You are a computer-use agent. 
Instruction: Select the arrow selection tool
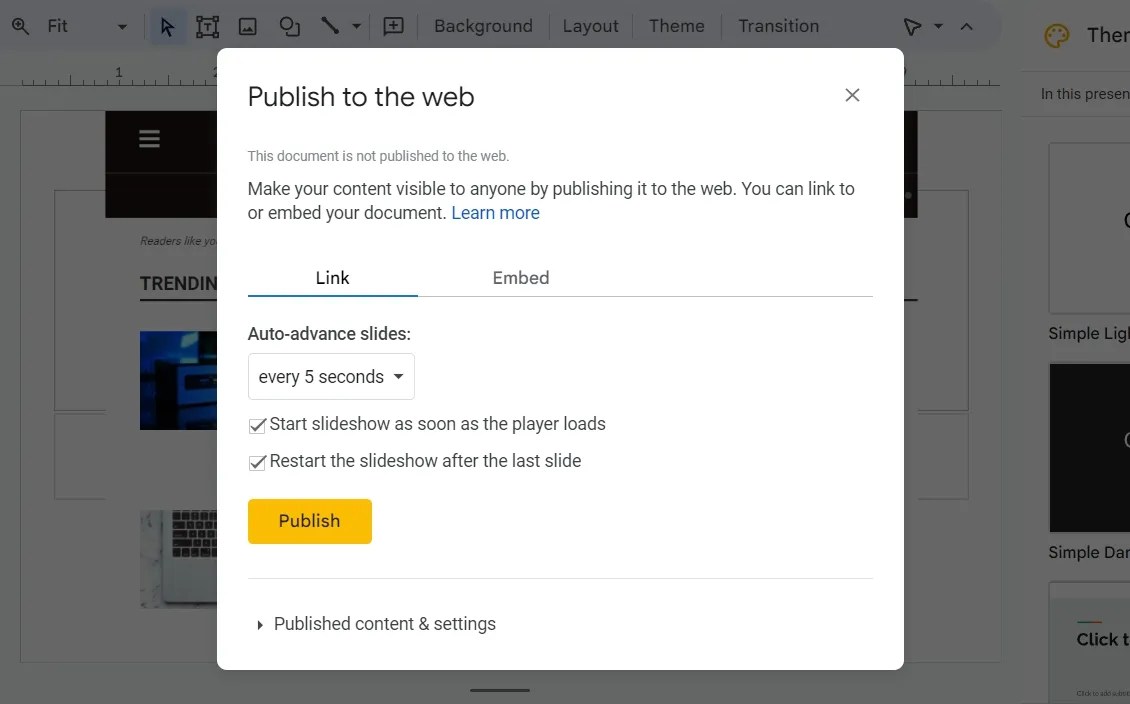pyautogui.click(x=167, y=26)
